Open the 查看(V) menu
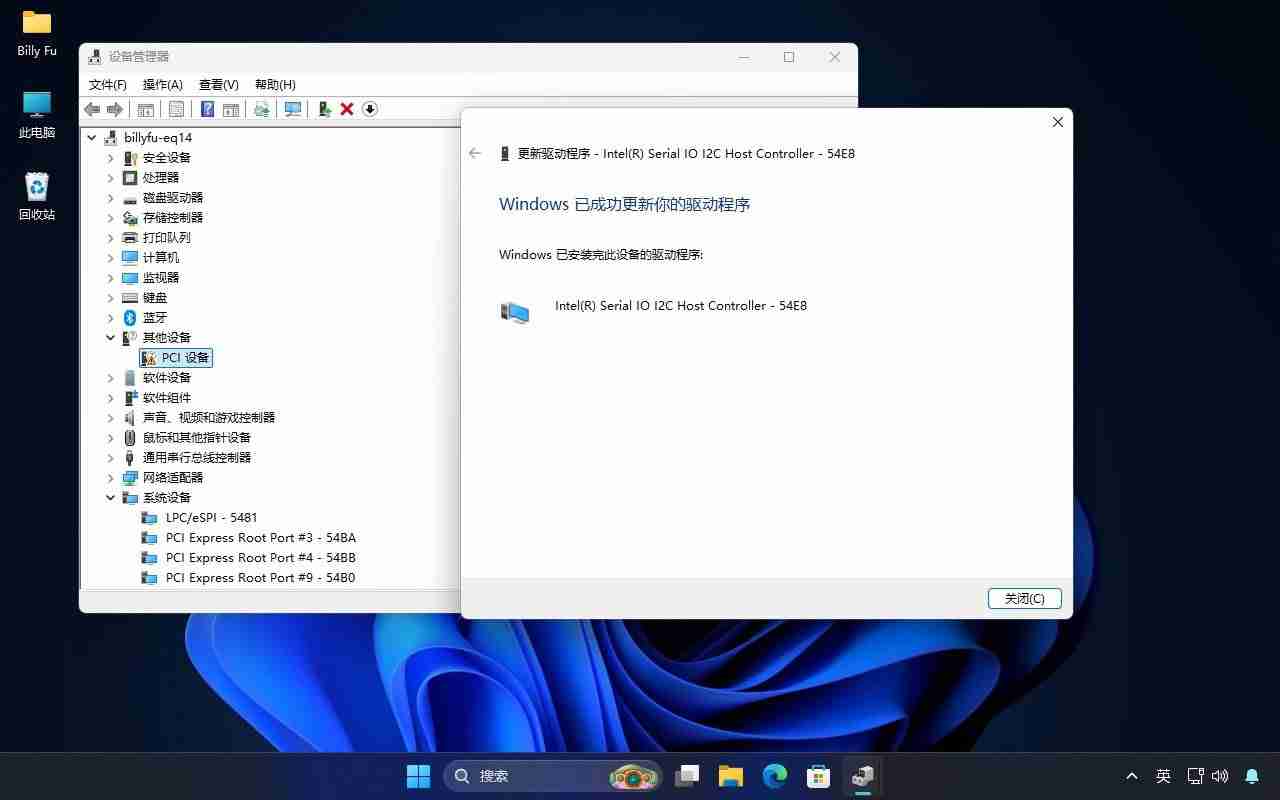This screenshot has height=800, width=1280. 218,84
